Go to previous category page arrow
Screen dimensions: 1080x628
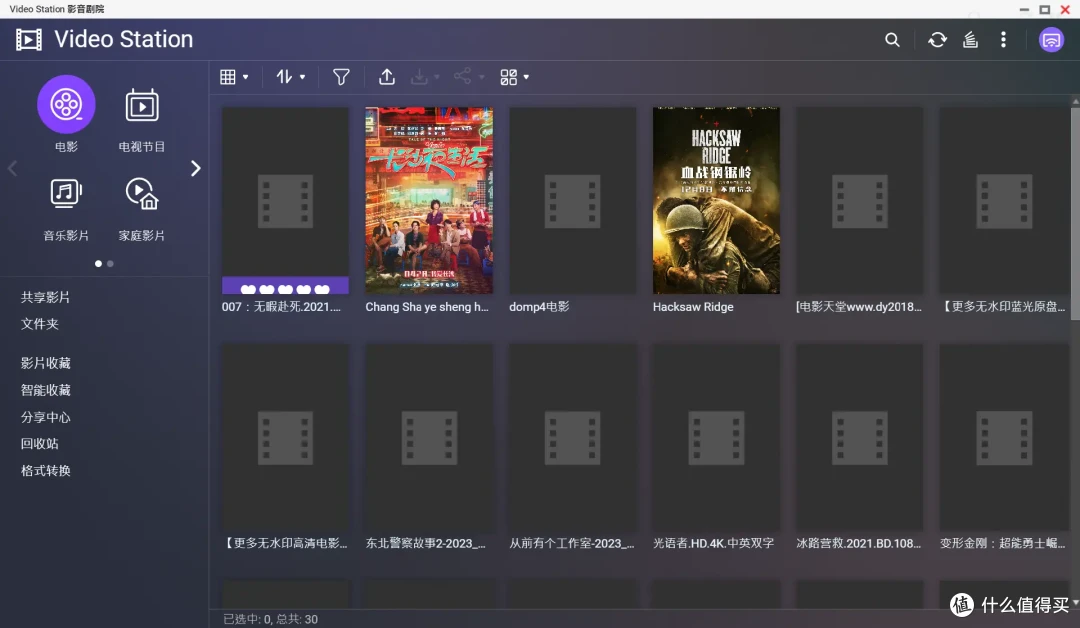pyautogui.click(x=12, y=169)
